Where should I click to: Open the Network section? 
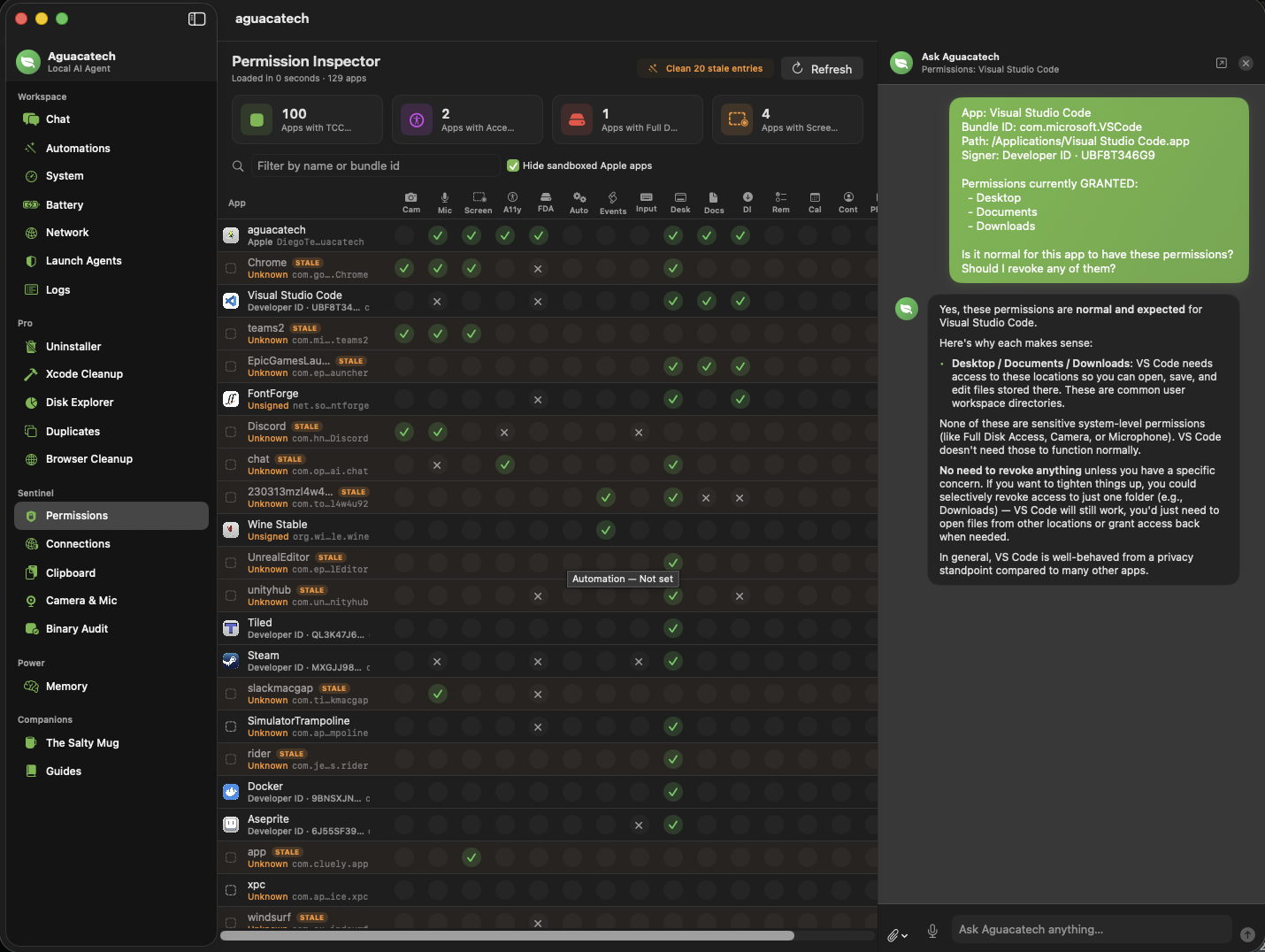[111, 233]
